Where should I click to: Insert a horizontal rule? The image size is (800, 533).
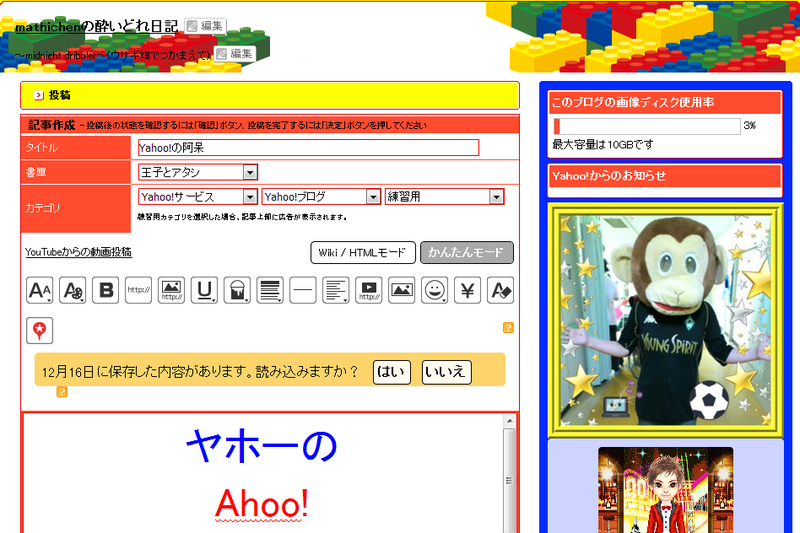tap(303, 290)
